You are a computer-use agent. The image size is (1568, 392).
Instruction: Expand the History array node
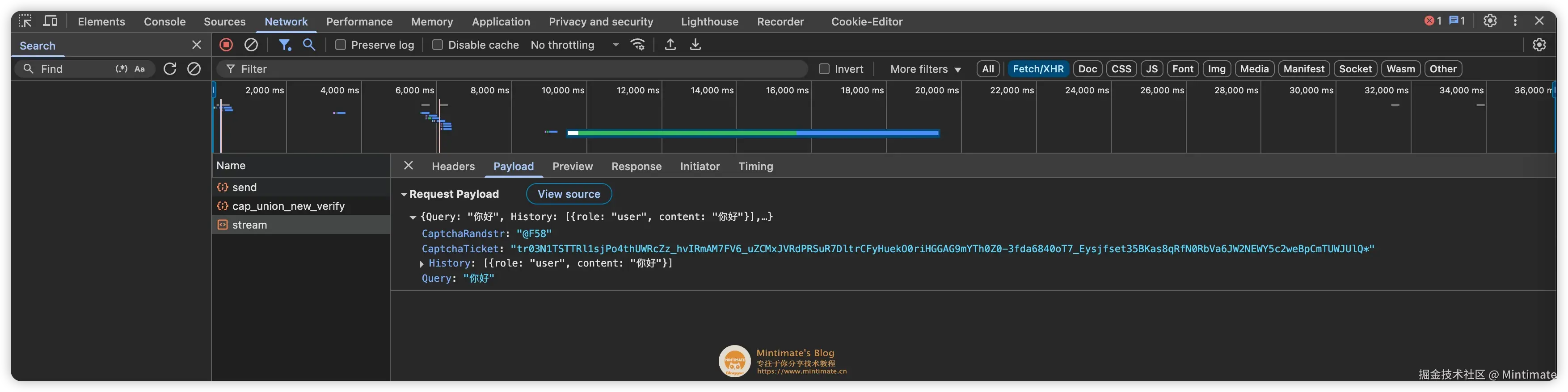pos(421,264)
